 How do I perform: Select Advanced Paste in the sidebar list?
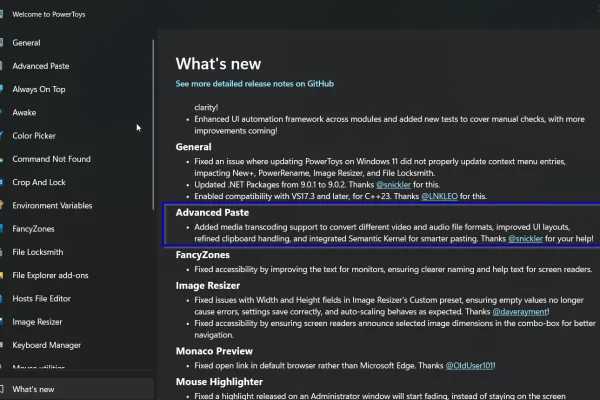pyautogui.click(x=41, y=66)
